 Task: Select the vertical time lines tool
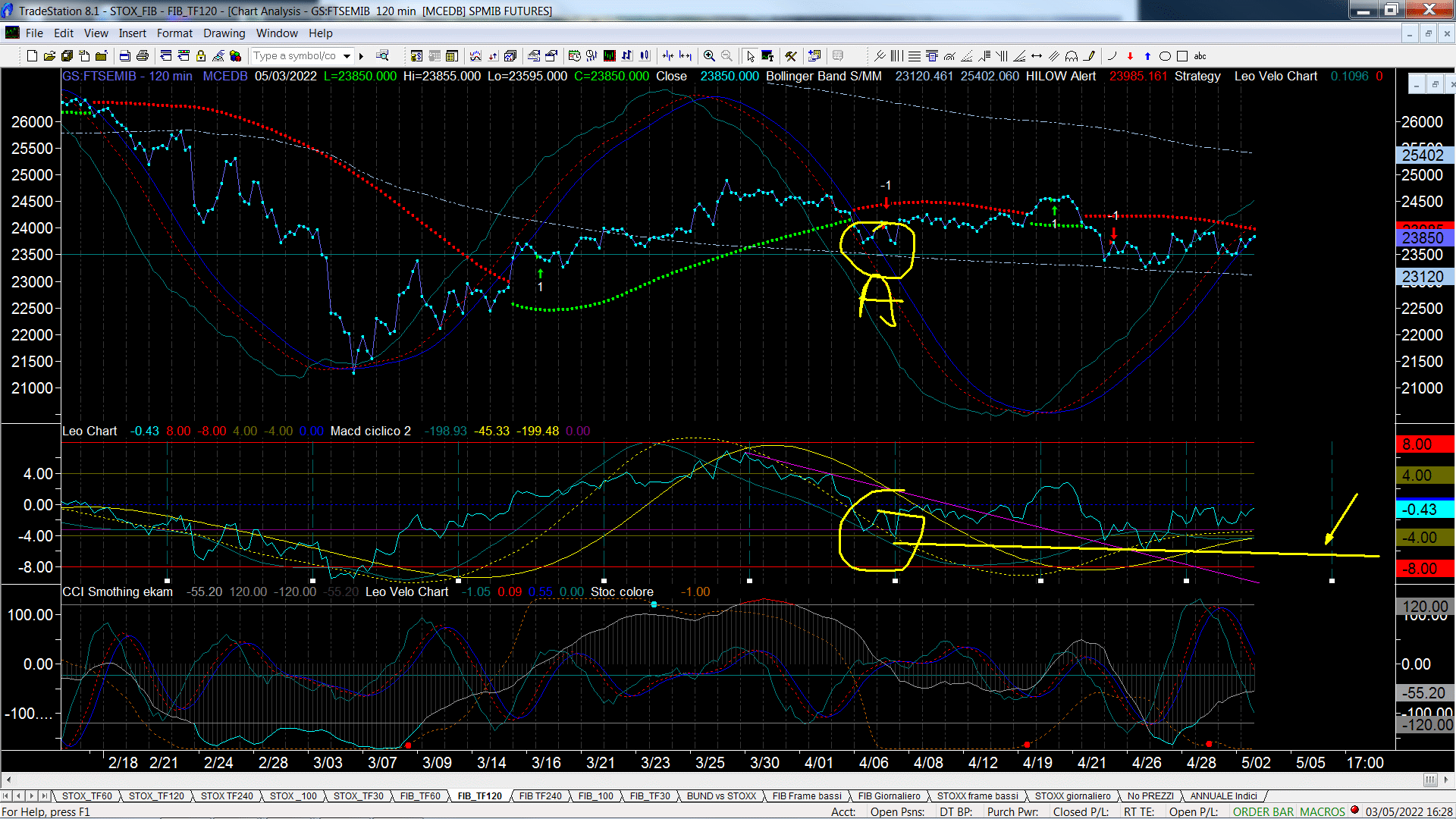coord(897,56)
